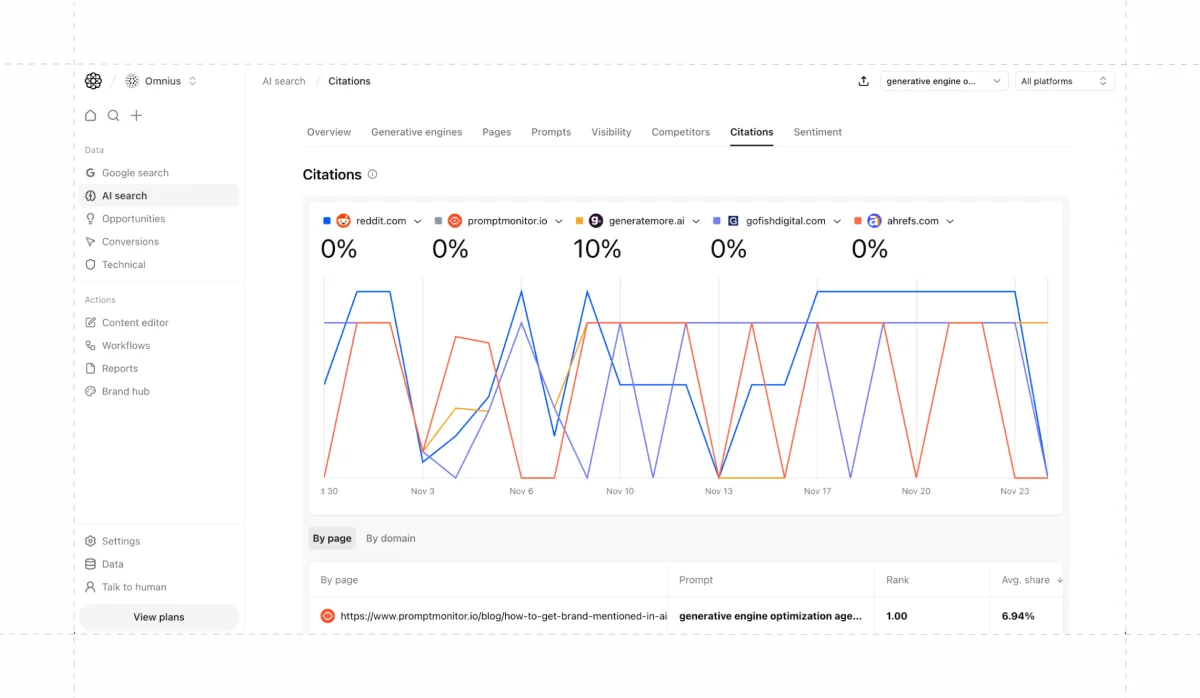The height and width of the screenshot is (698, 1200).
Task: Open the Data section in sidebar
Action: coord(159,564)
